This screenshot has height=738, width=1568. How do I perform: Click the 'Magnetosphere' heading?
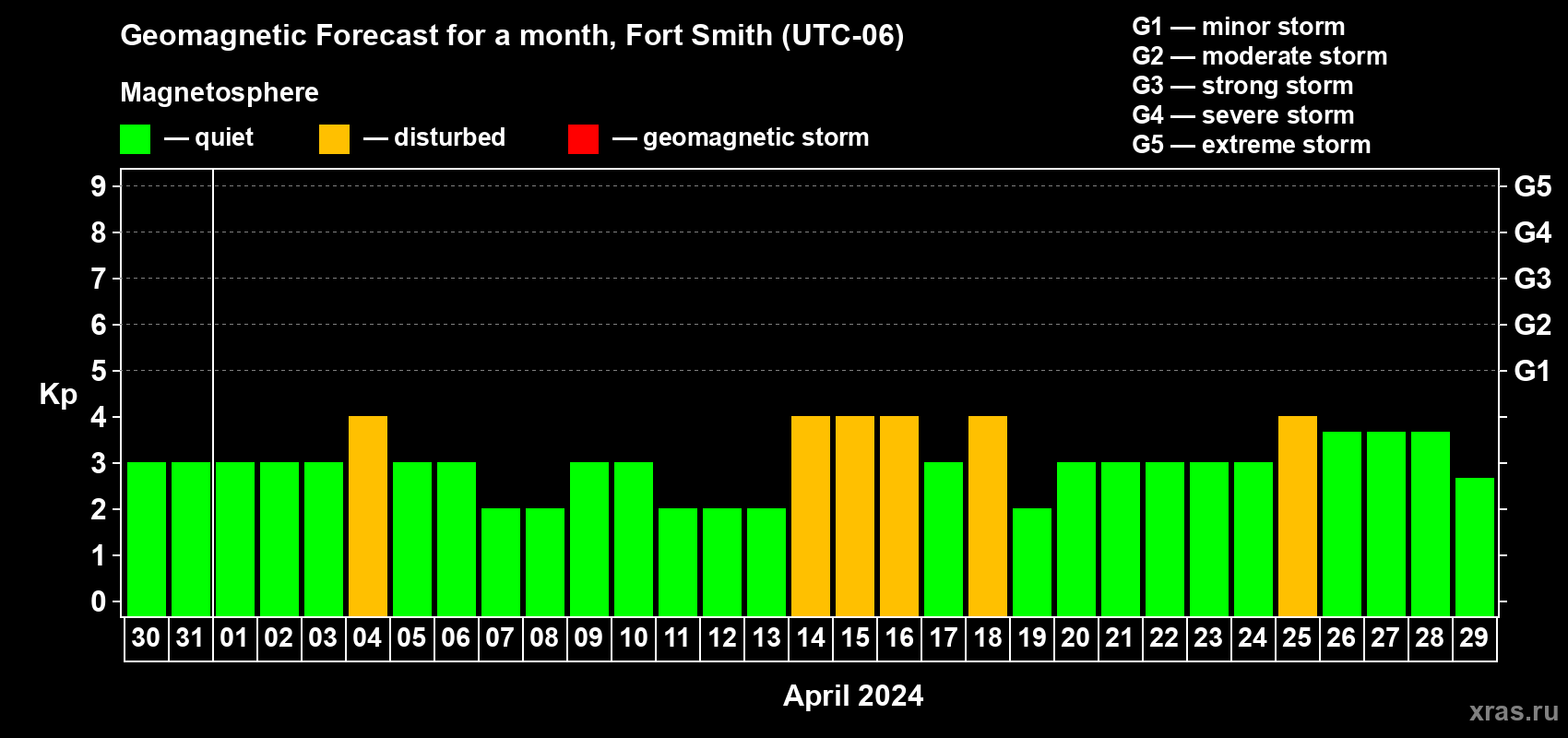(220, 92)
